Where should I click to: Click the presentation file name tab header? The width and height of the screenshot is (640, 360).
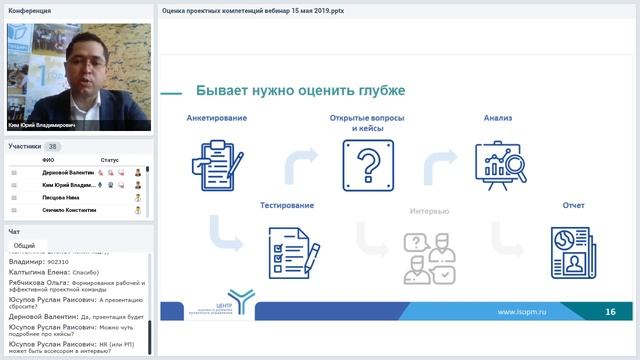pyautogui.click(x=253, y=11)
